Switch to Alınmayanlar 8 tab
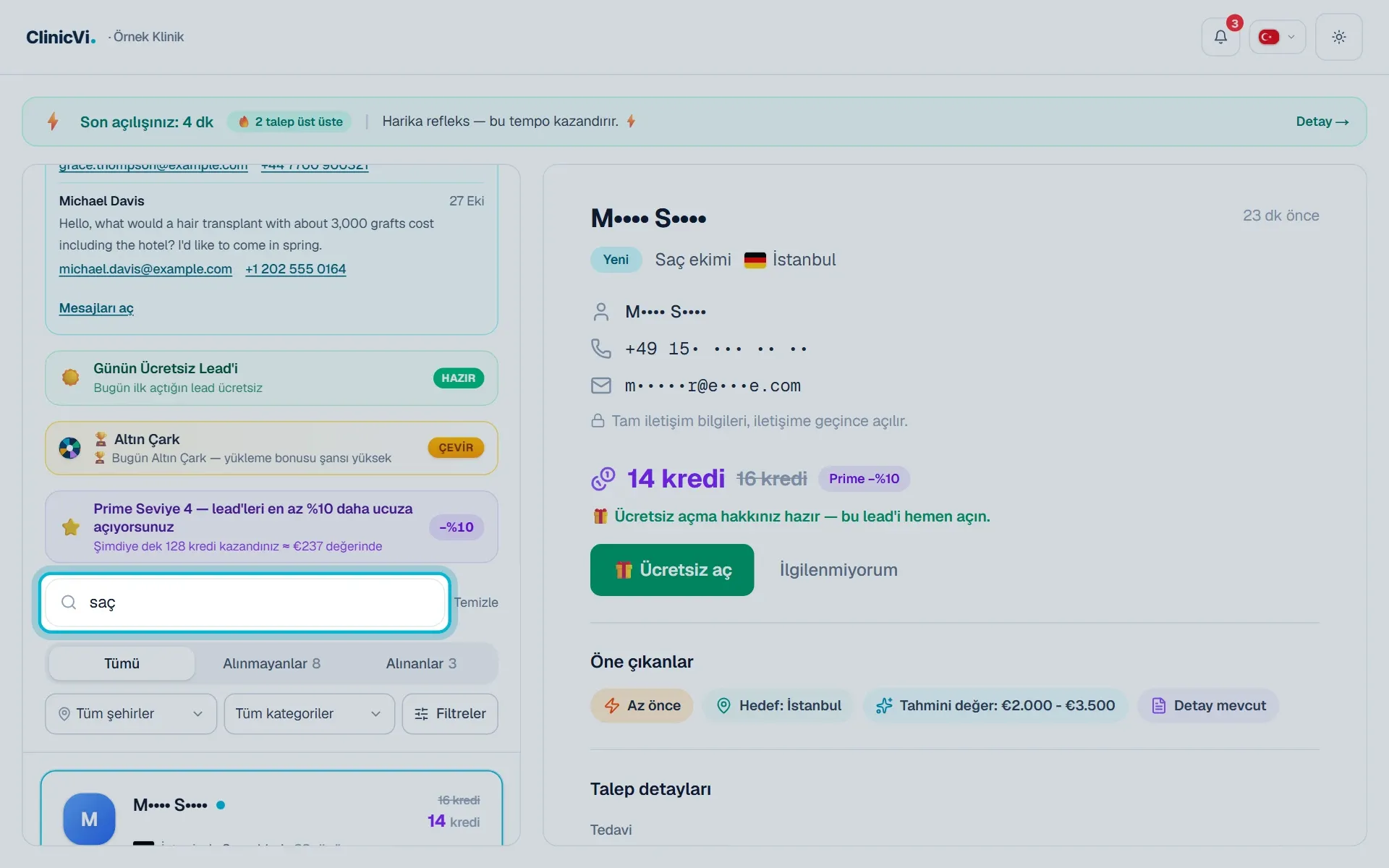This screenshot has height=868, width=1389. coord(271,663)
